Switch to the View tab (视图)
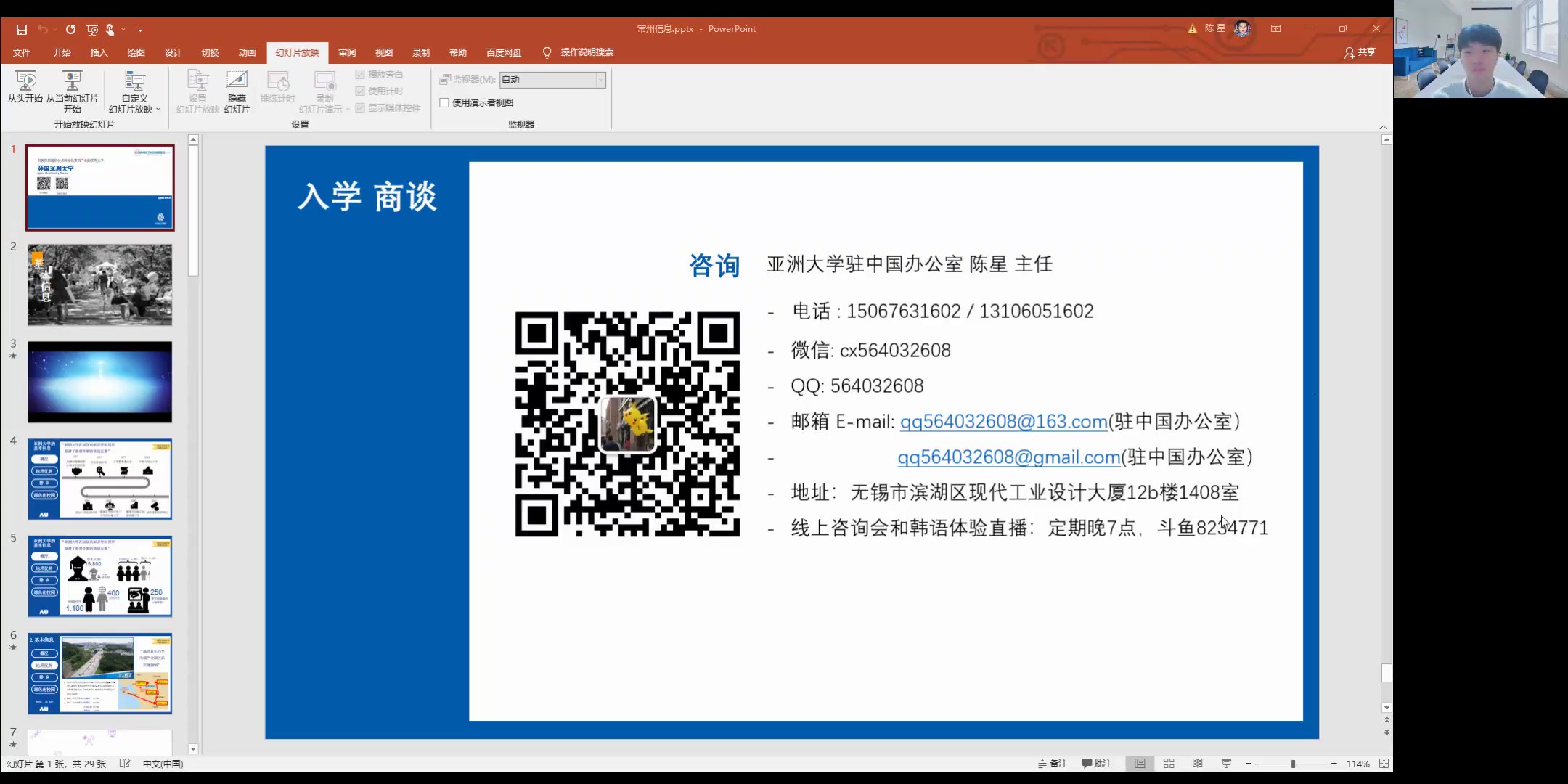The image size is (1568, 784). tap(384, 52)
